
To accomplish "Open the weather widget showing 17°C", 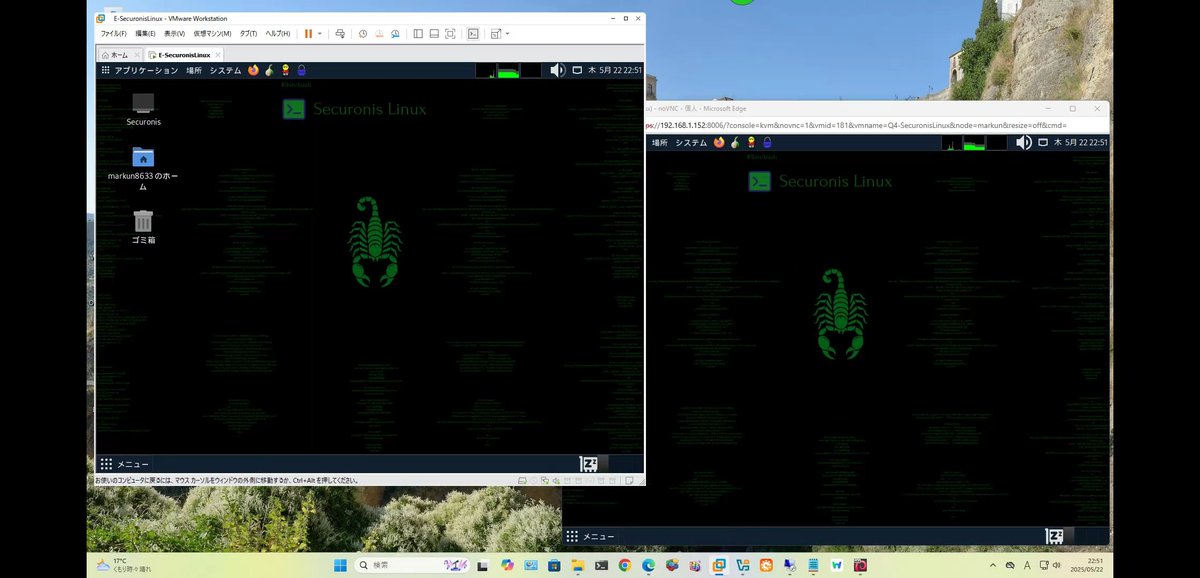I will click(x=125, y=565).
